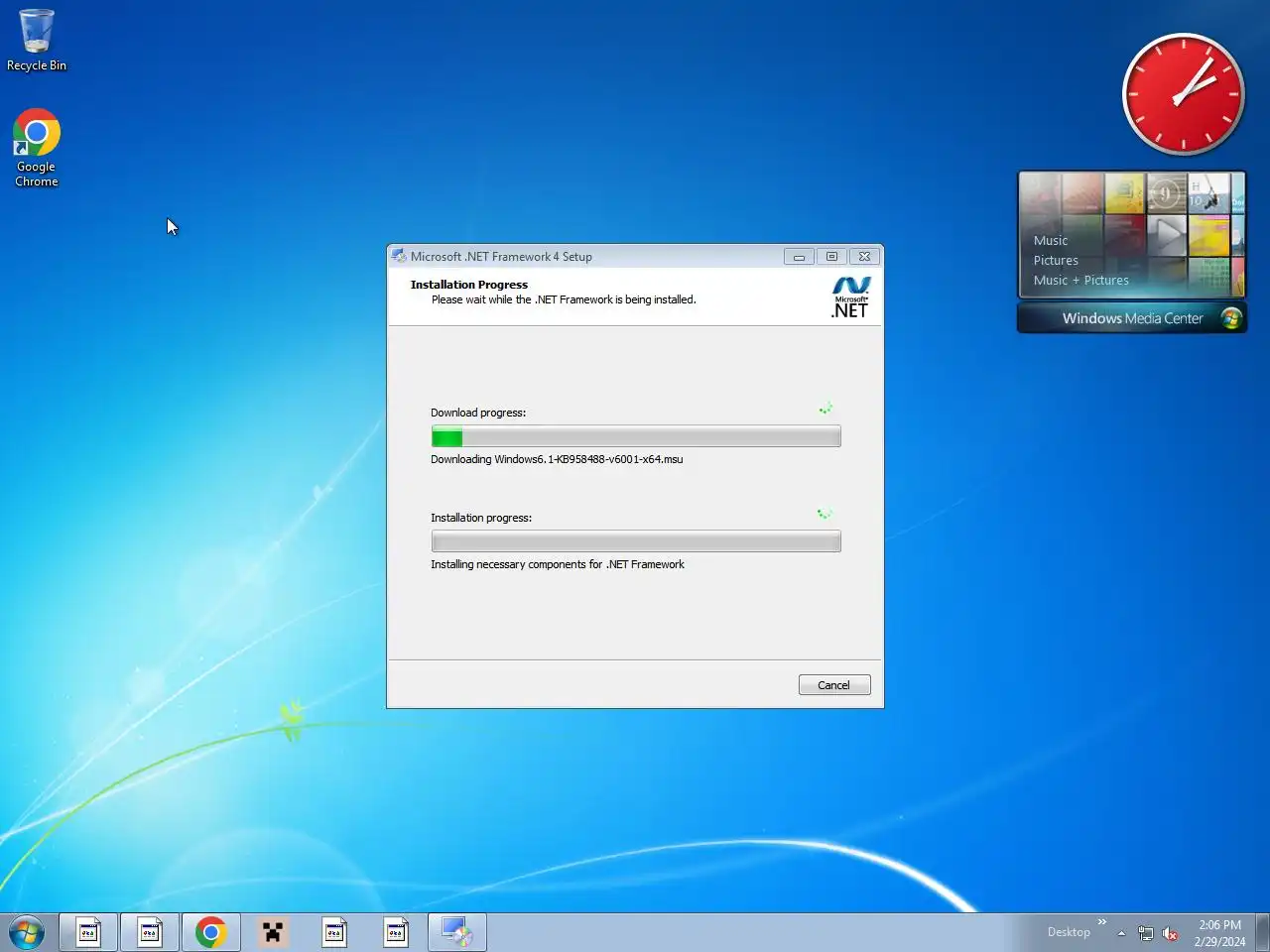Click the green Download progress bar
1270x952 pixels.
636,436
